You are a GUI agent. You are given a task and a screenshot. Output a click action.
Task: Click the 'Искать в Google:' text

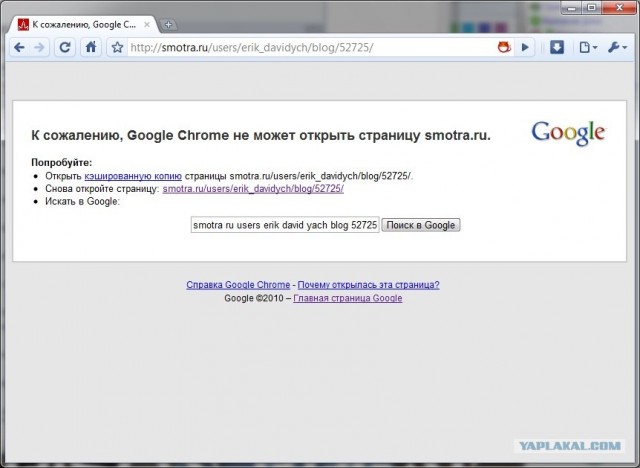click(82, 202)
